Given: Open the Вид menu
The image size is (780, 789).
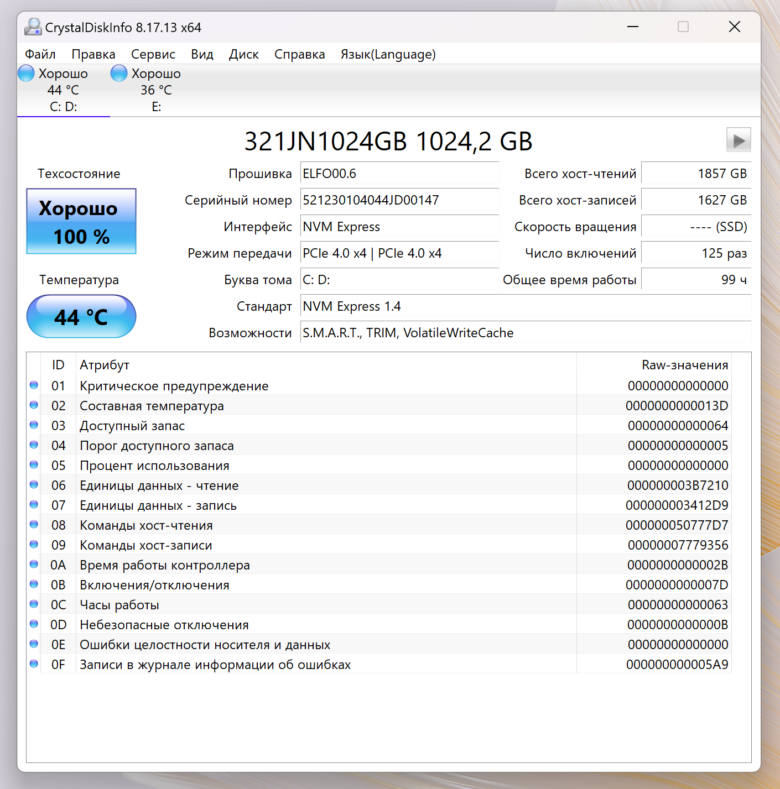Looking at the screenshot, I should click(202, 54).
